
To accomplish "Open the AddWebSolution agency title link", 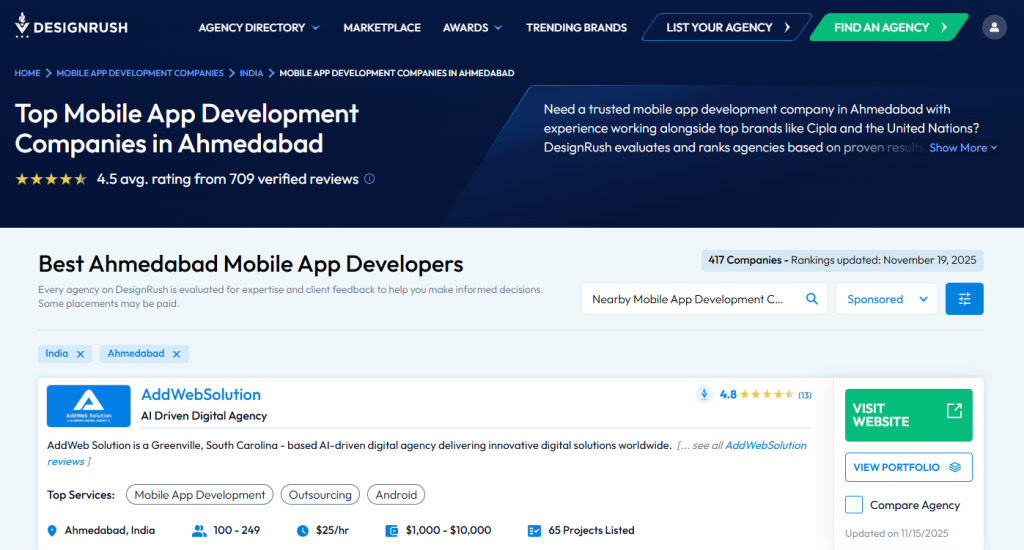I will (x=200, y=395).
